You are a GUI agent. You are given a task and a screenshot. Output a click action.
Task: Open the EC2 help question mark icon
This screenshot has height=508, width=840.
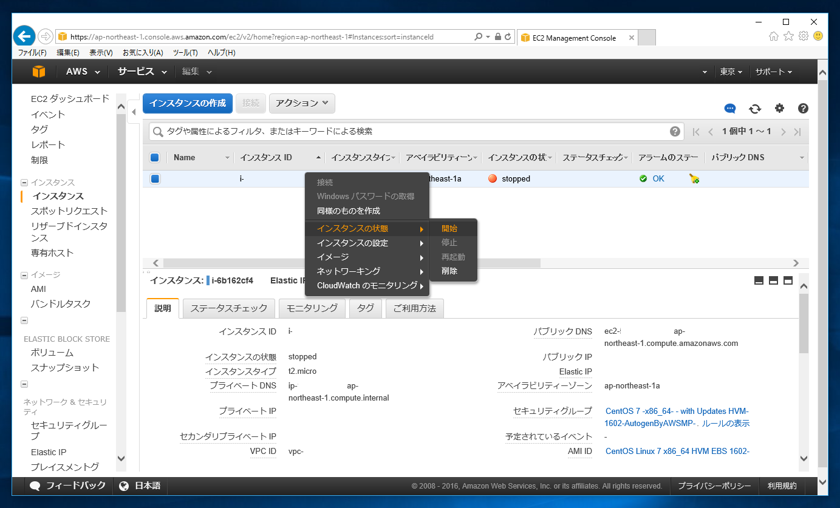802,108
